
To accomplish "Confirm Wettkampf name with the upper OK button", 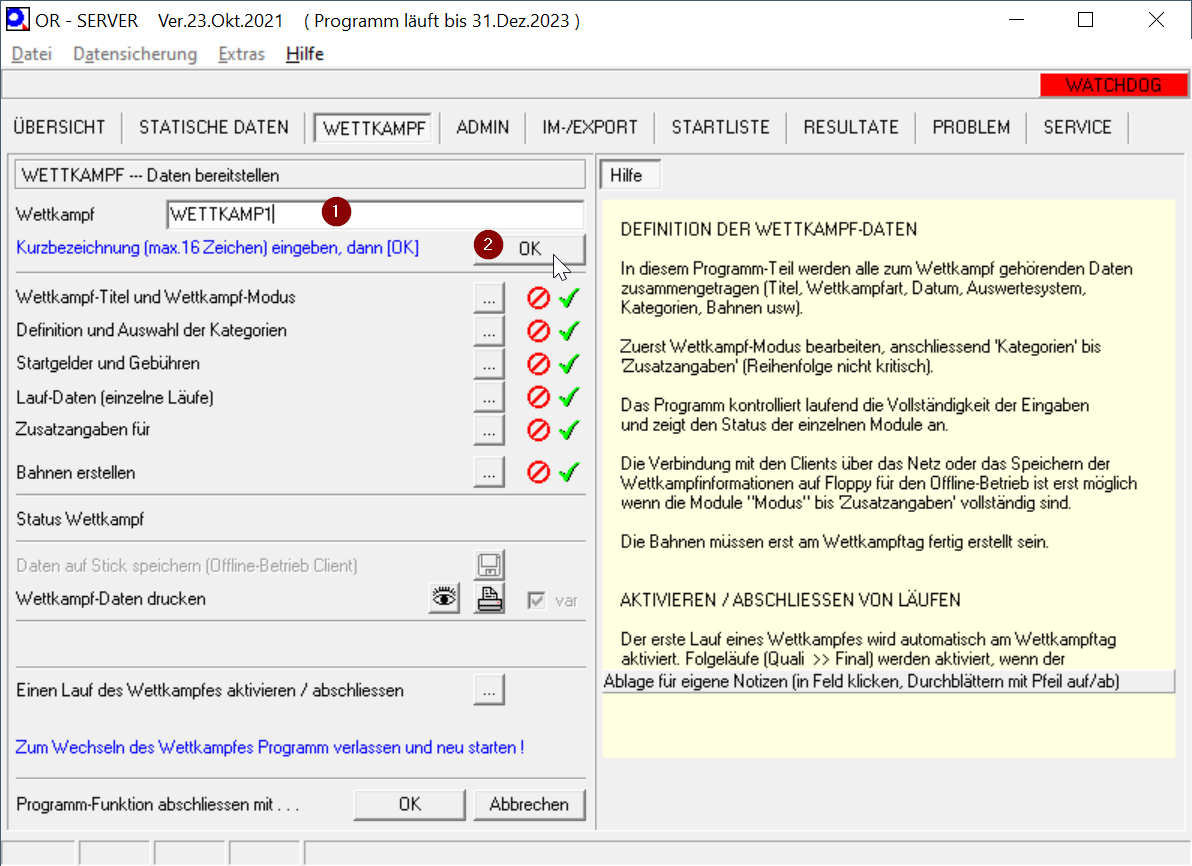I will pyautogui.click(x=529, y=249).
